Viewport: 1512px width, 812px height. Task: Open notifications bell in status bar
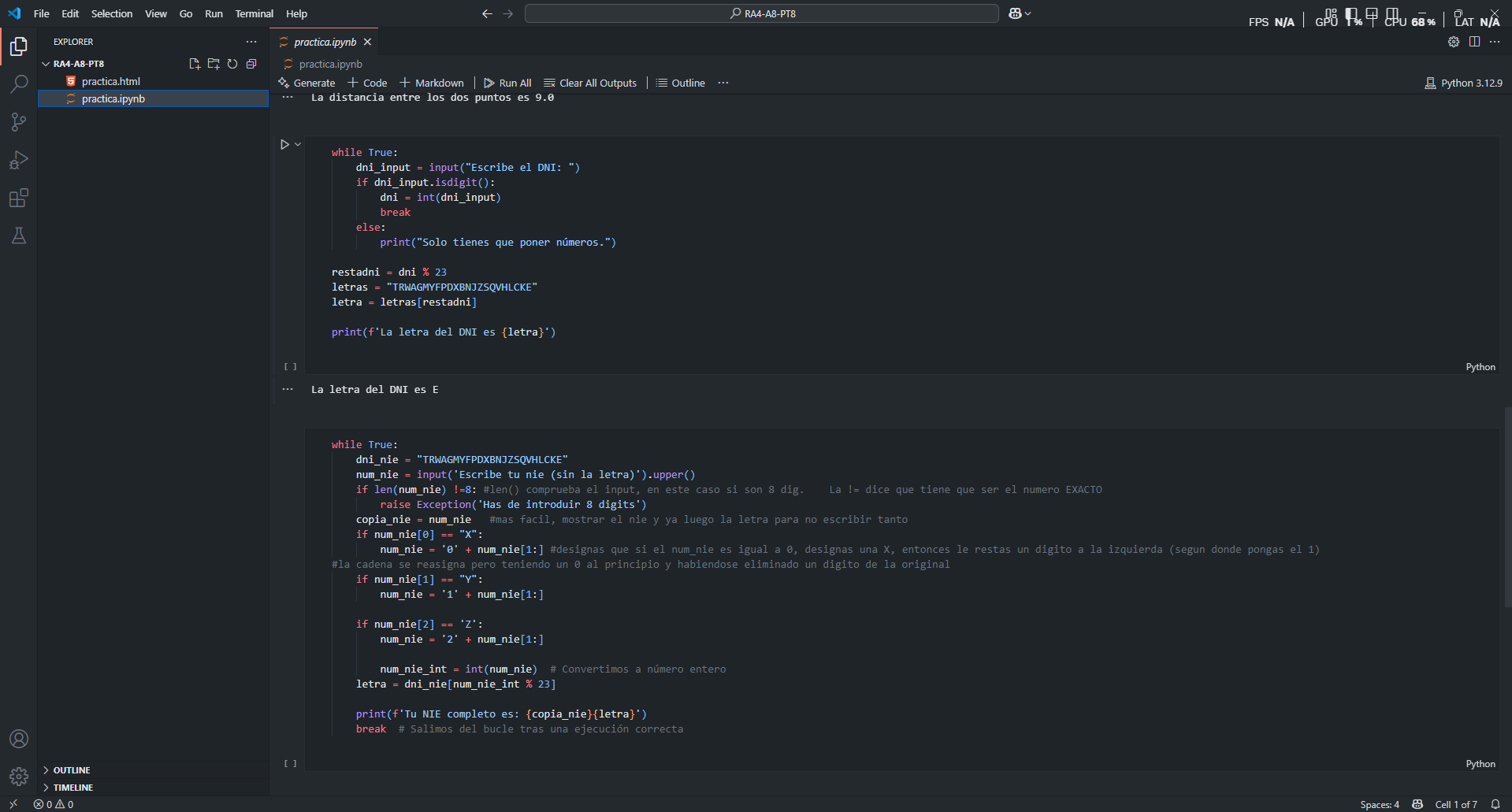[x=1495, y=804]
